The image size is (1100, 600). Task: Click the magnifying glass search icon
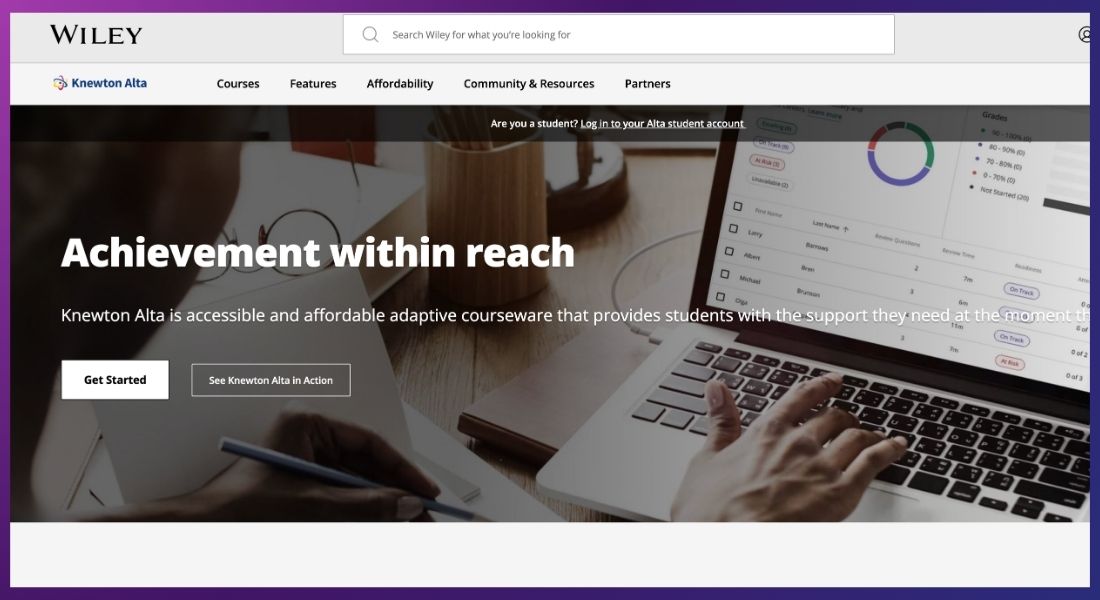coord(370,34)
